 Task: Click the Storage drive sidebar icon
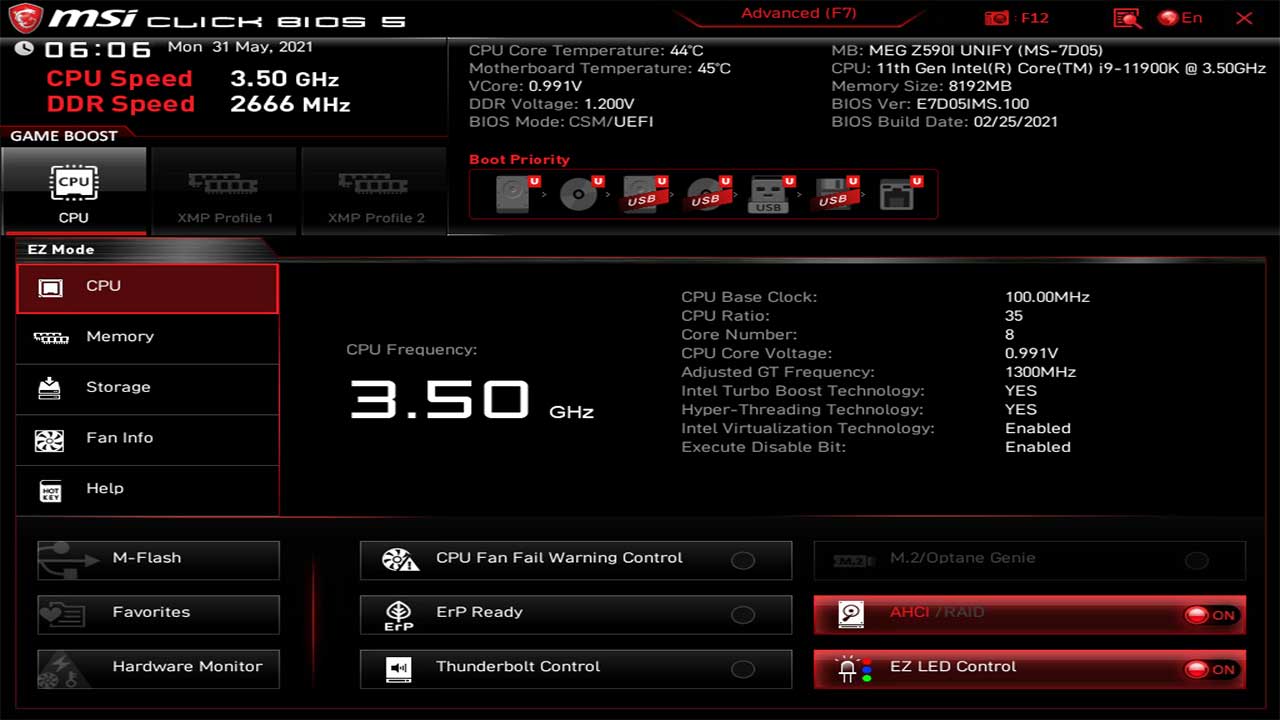pyautogui.click(x=50, y=388)
